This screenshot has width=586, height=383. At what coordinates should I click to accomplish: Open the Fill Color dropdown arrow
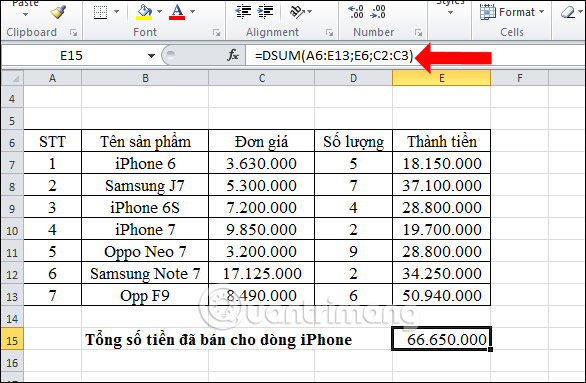coord(159,12)
